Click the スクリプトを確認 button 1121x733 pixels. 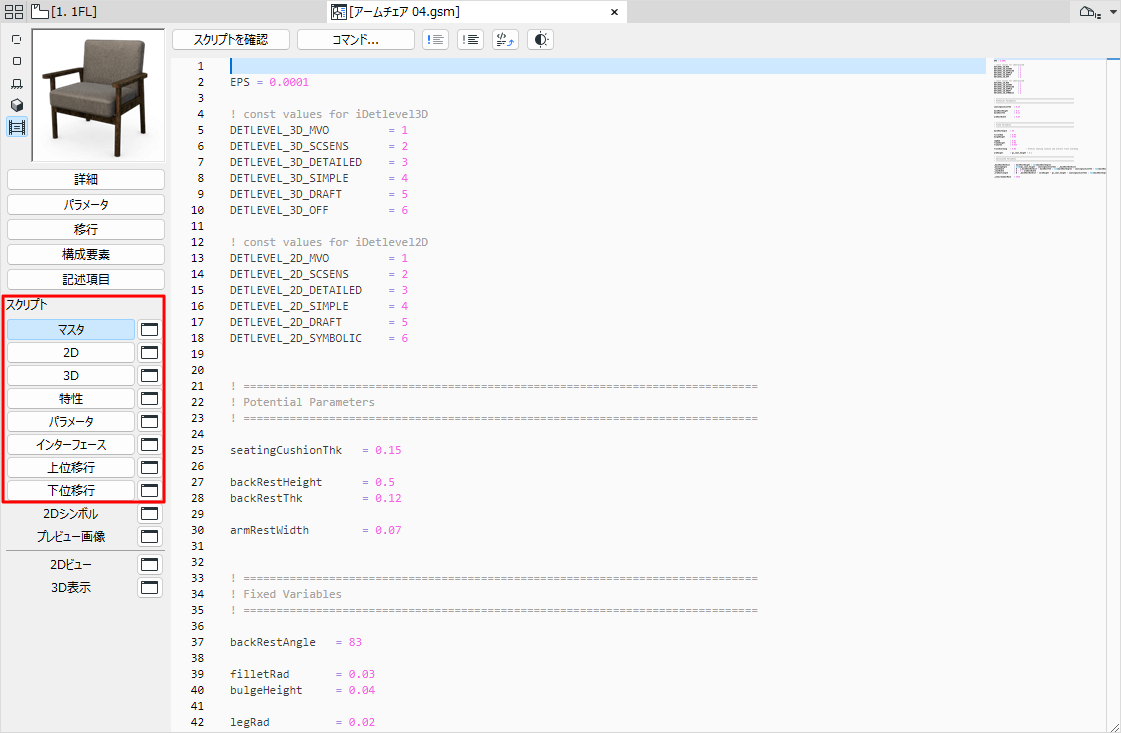pyautogui.click(x=230, y=39)
